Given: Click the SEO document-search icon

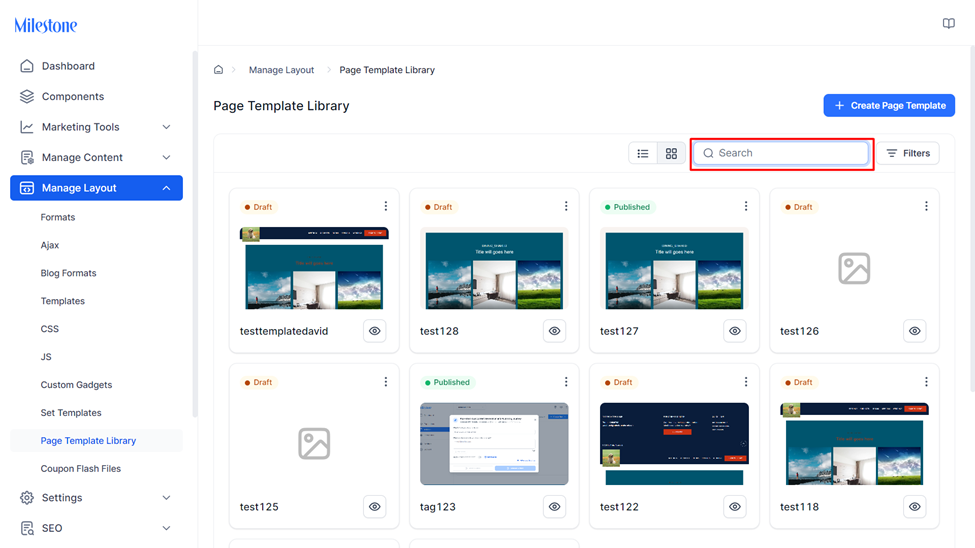Looking at the screenshot, I should (27, 528).
